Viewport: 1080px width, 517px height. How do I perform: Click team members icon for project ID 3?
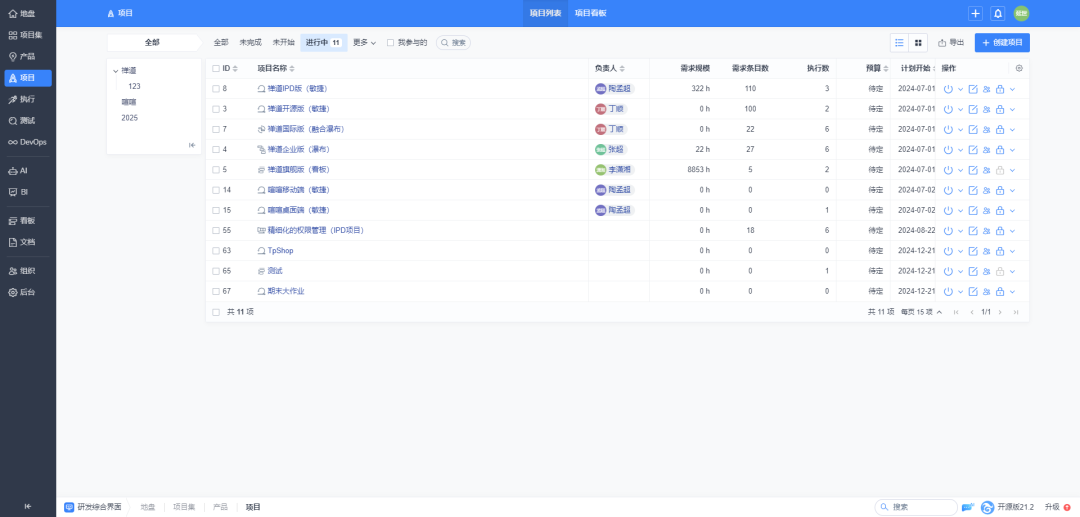(986, 109)
